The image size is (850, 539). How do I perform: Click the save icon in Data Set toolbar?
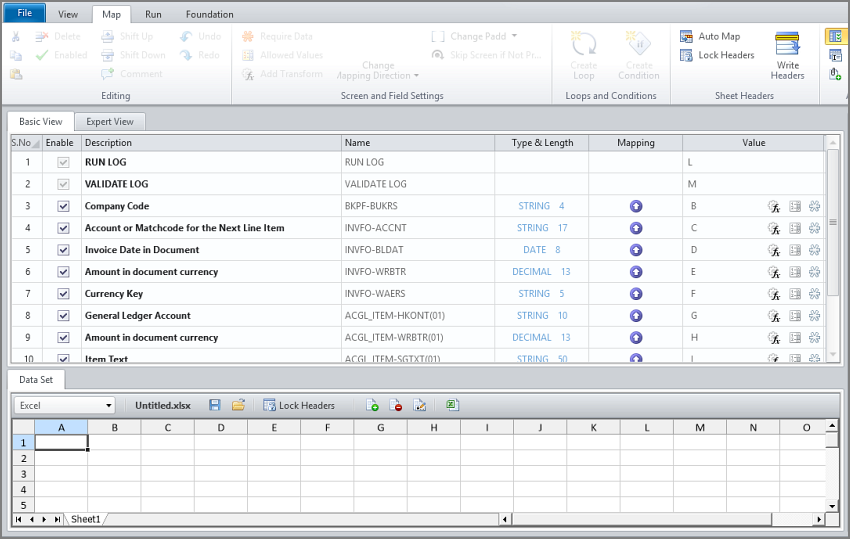point(214,405)
